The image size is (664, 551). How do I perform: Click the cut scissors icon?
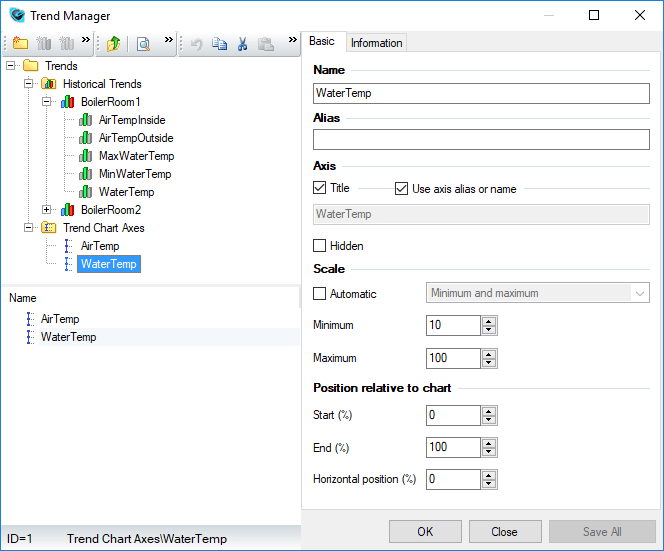tap(242, 44)
